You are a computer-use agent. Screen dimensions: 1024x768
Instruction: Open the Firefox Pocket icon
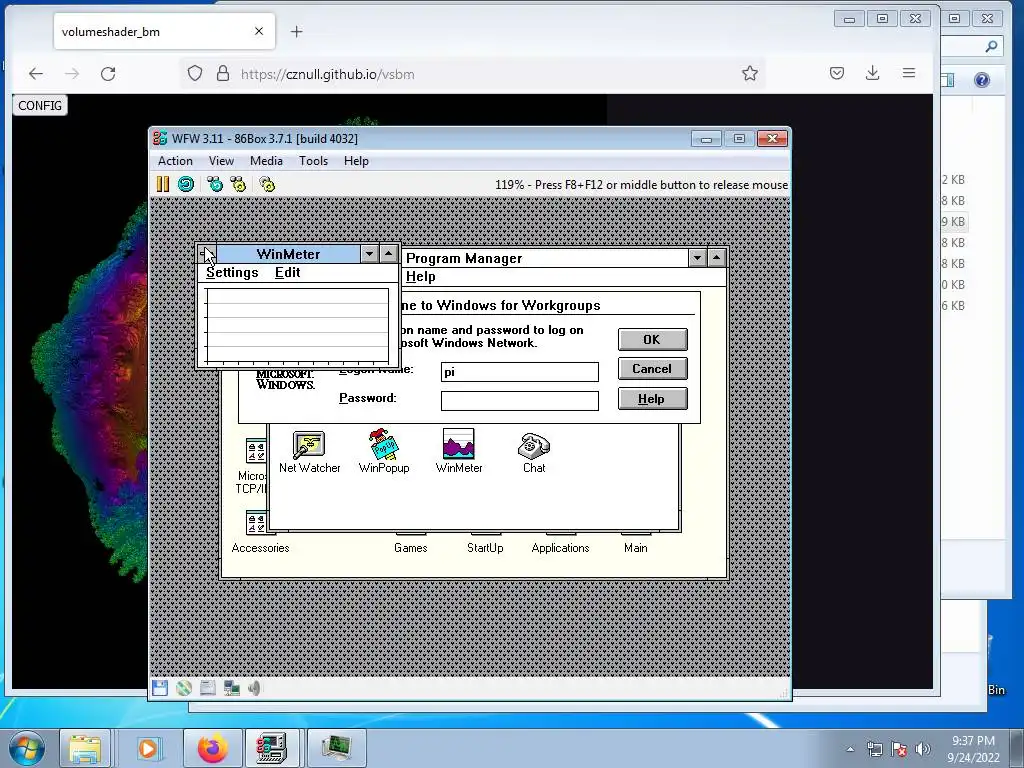click(837, 73)
